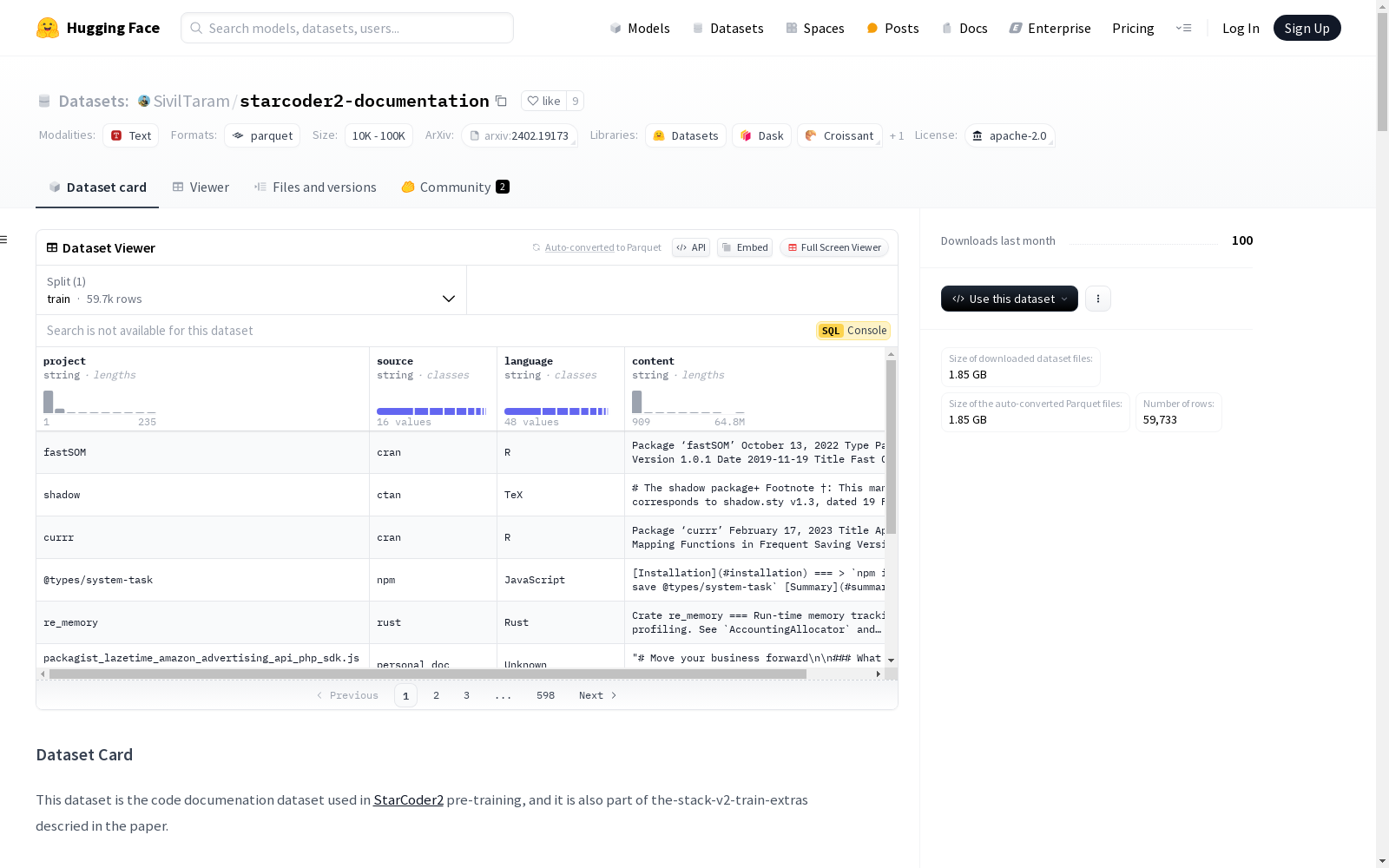Click the 10K - 100K size tag
The height and width of the screenshot is (868, 1389).
click(379, 135)
